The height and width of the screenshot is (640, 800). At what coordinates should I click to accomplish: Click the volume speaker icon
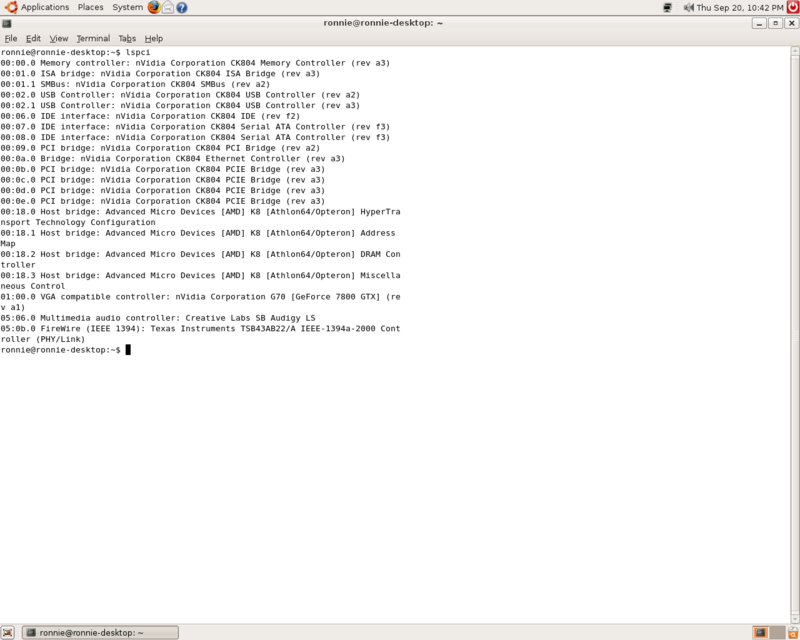pyautogui.click(x=689, y=7)
